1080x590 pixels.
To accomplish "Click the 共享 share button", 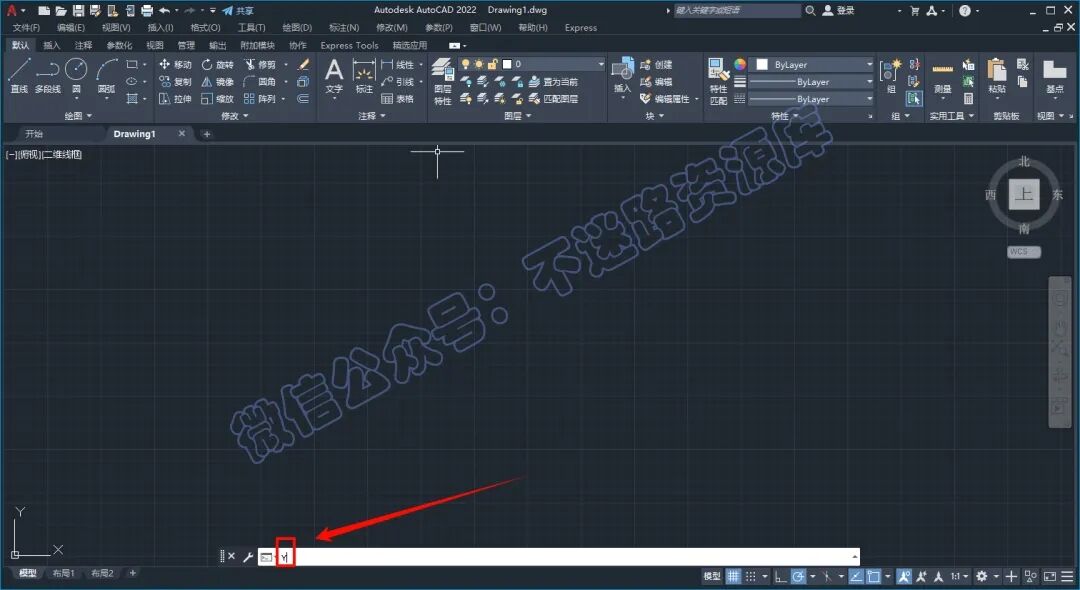I will pos(238,10).
